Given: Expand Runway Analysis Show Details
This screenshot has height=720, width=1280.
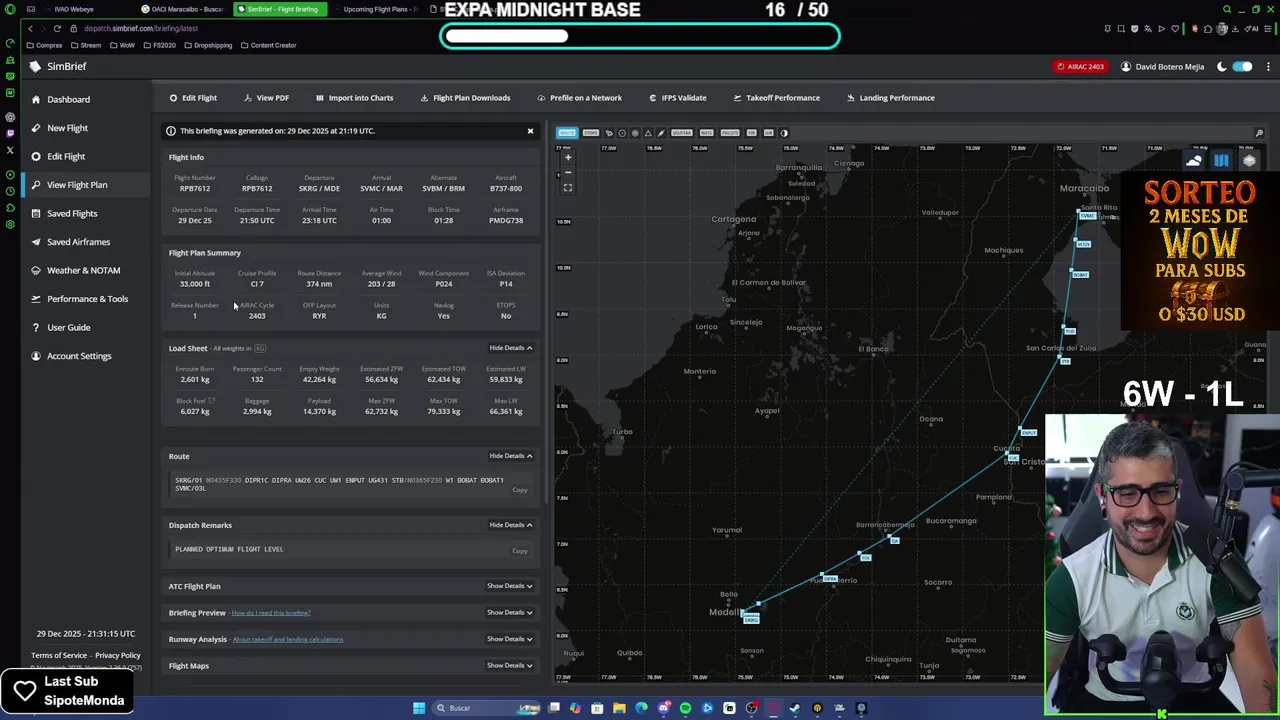Looking at the screenshot, I should tap(509, 639).
